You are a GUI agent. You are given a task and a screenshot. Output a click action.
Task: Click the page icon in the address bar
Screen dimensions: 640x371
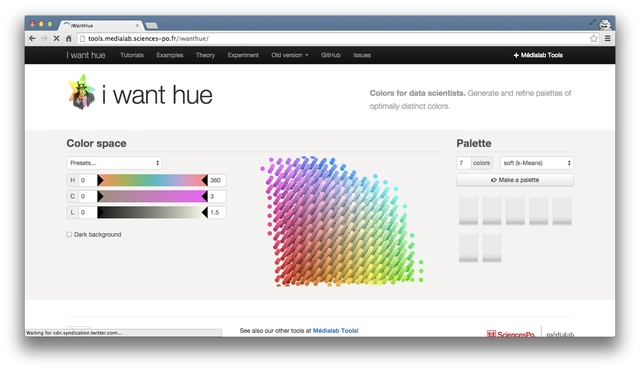82,38
